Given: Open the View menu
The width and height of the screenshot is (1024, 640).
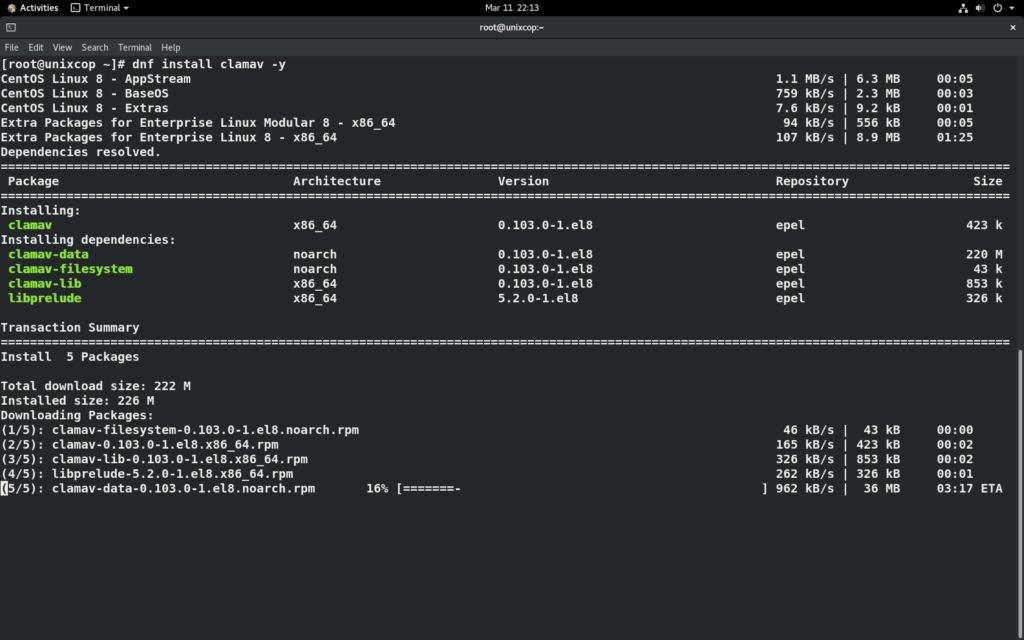Looking at the screenshot, I should [62, 48].
